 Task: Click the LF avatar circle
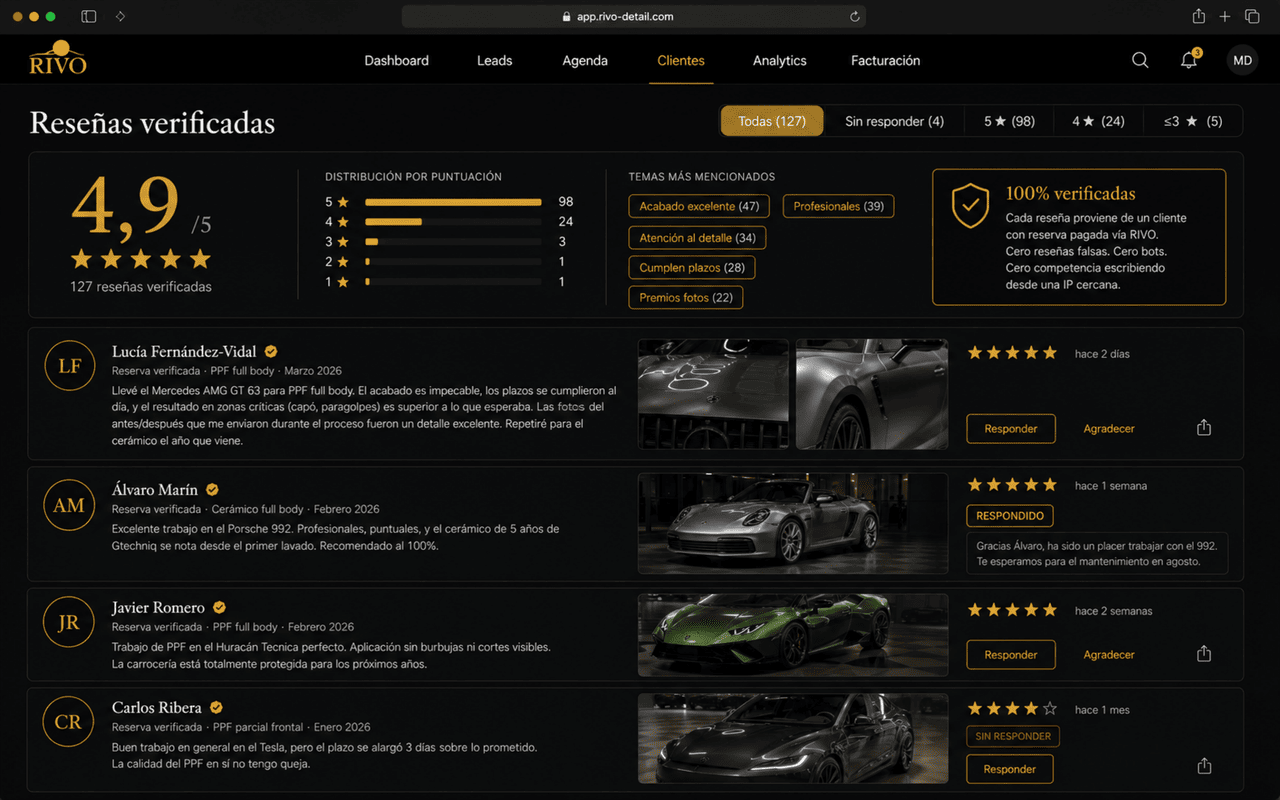69,366
